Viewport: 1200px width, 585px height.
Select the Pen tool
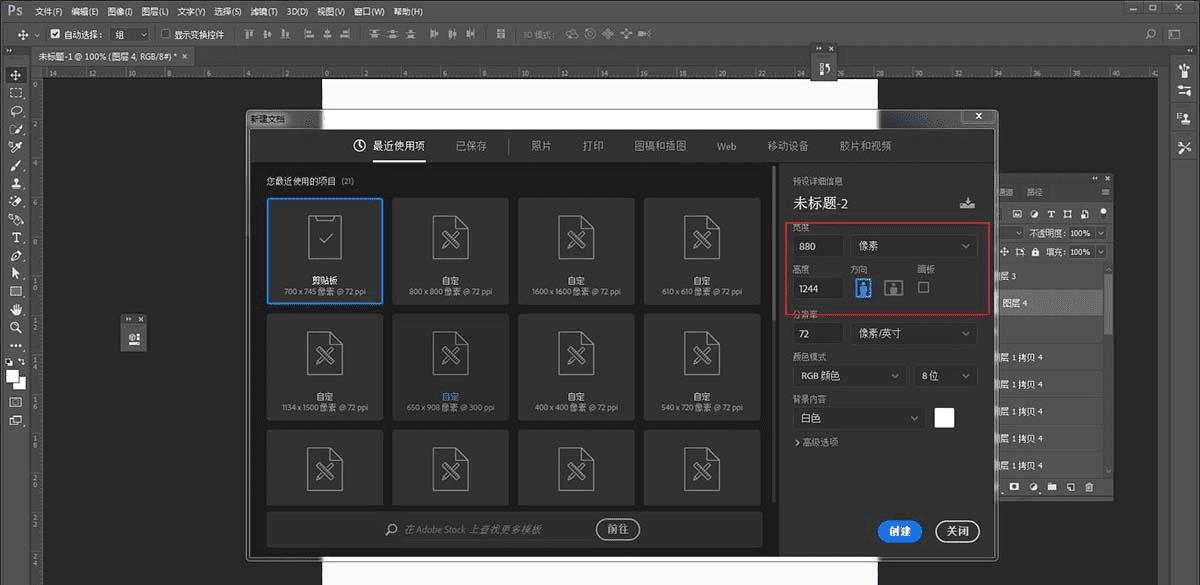16,255
